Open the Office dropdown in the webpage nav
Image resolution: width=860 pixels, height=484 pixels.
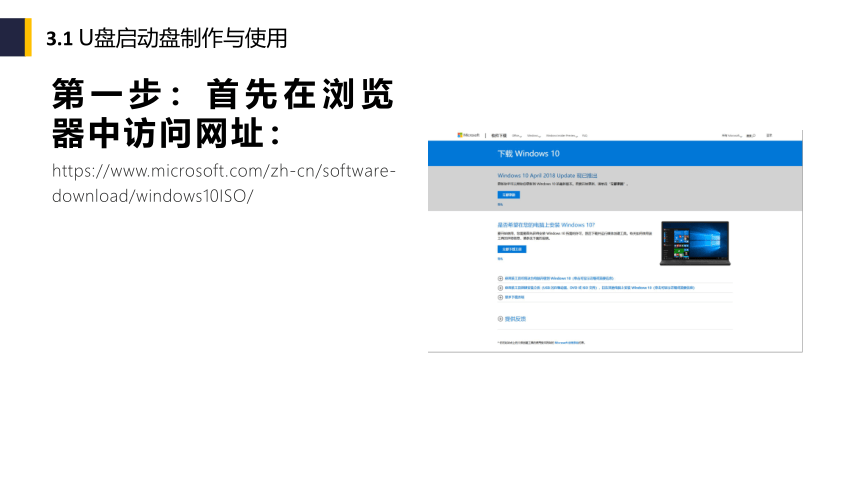click(x=517, y=136)
